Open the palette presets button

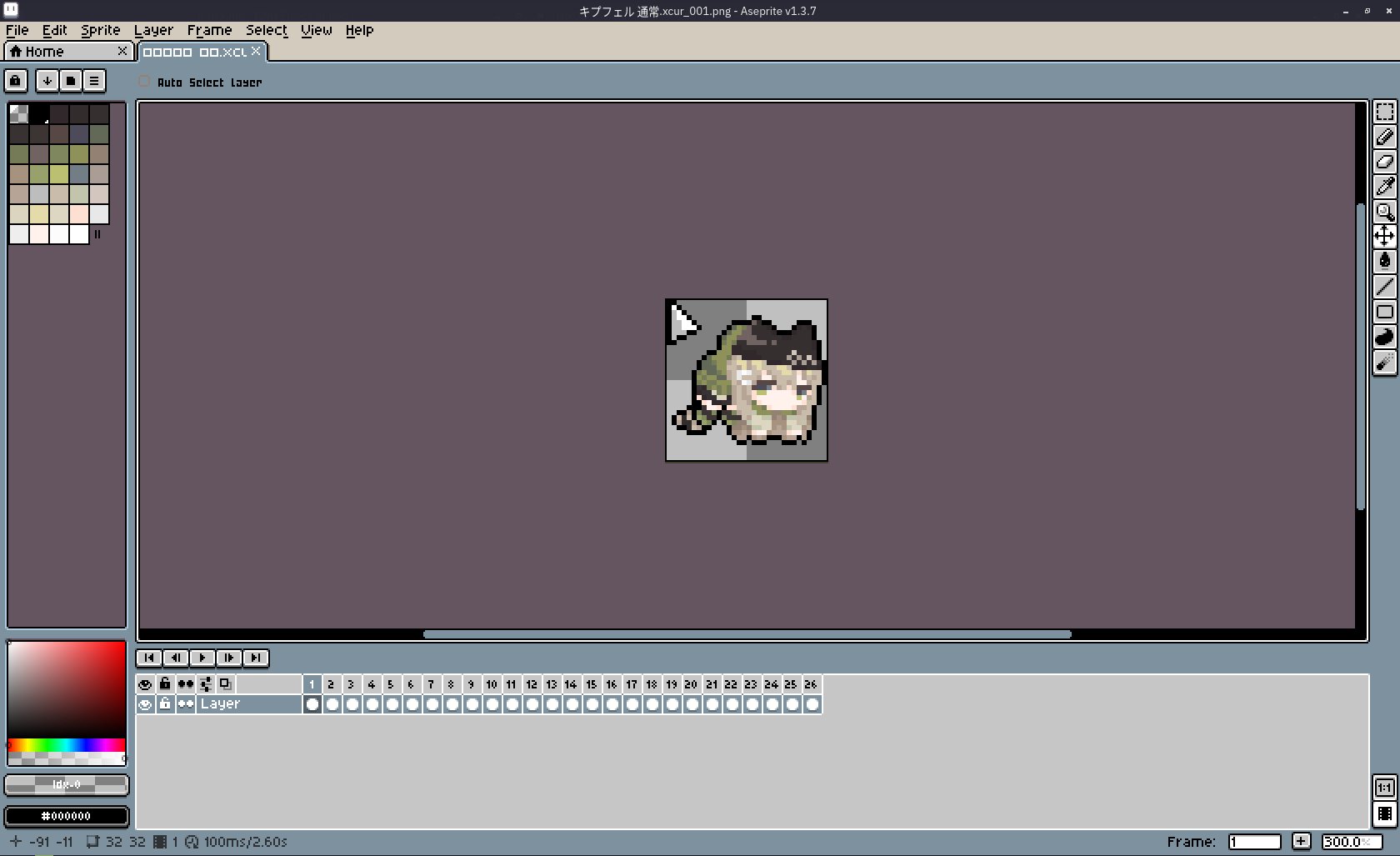click(71, 81)
